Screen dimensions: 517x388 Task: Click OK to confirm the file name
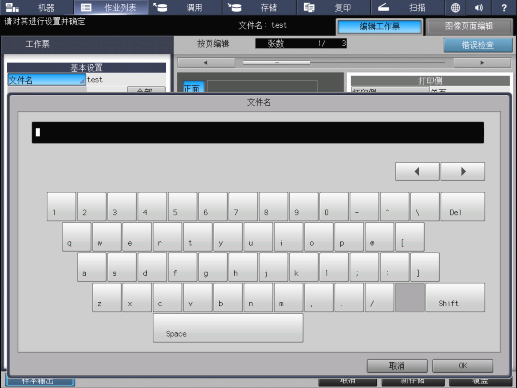(x=462, y=366)
